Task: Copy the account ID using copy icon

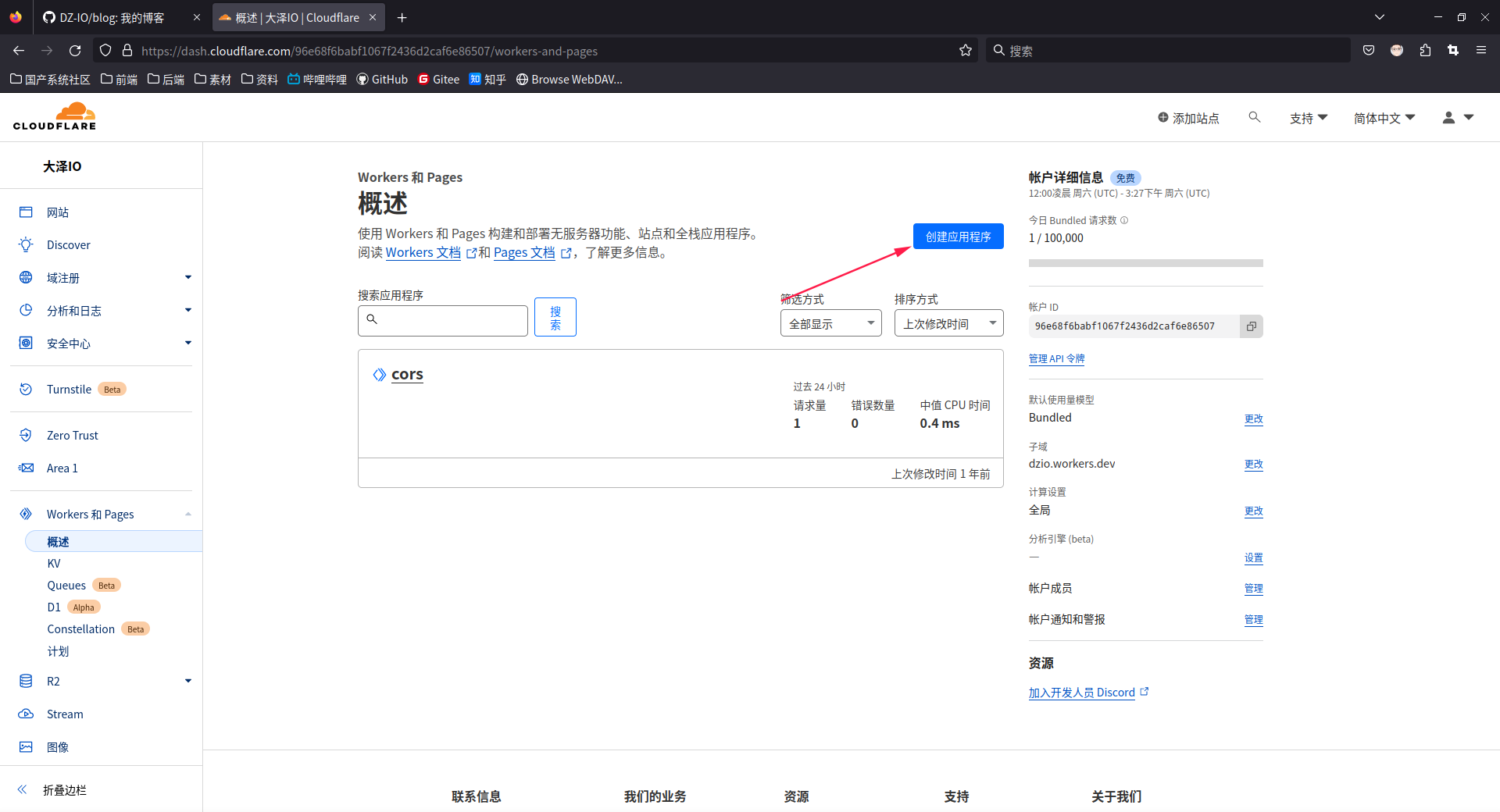Action: tap(1251, 326)
